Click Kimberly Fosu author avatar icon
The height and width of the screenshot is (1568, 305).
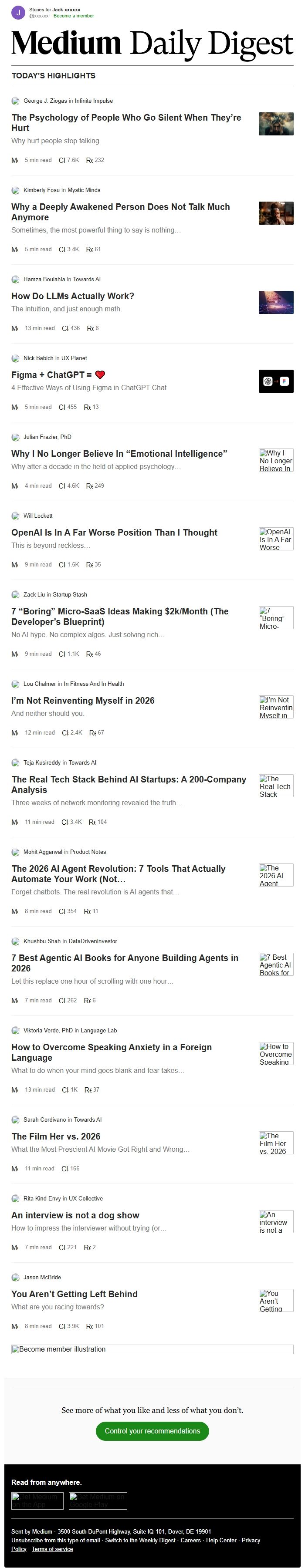[x=16, y=190]
